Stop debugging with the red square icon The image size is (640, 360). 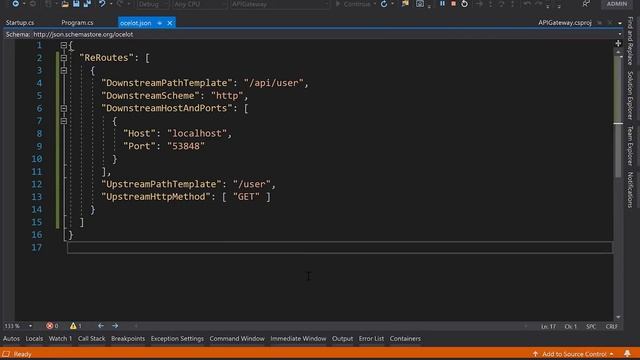(453, 4)
